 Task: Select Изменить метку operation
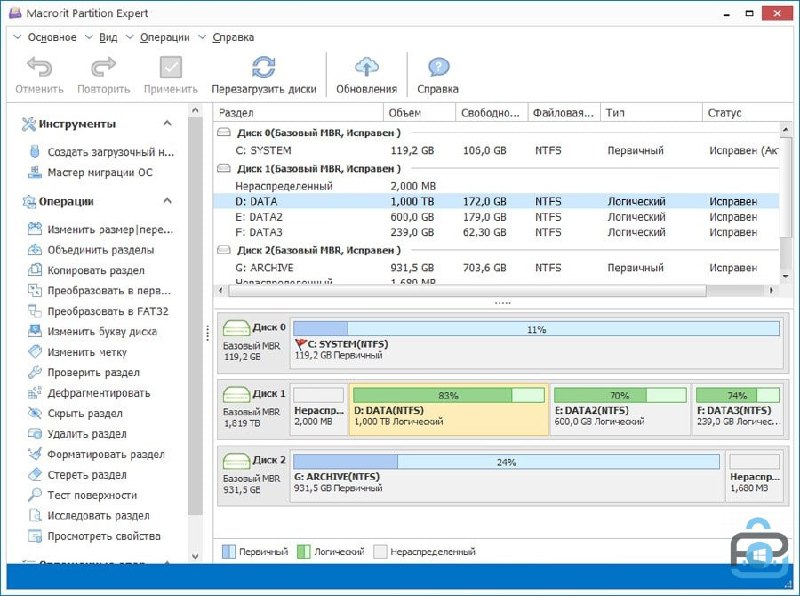[x=78, y=352]
